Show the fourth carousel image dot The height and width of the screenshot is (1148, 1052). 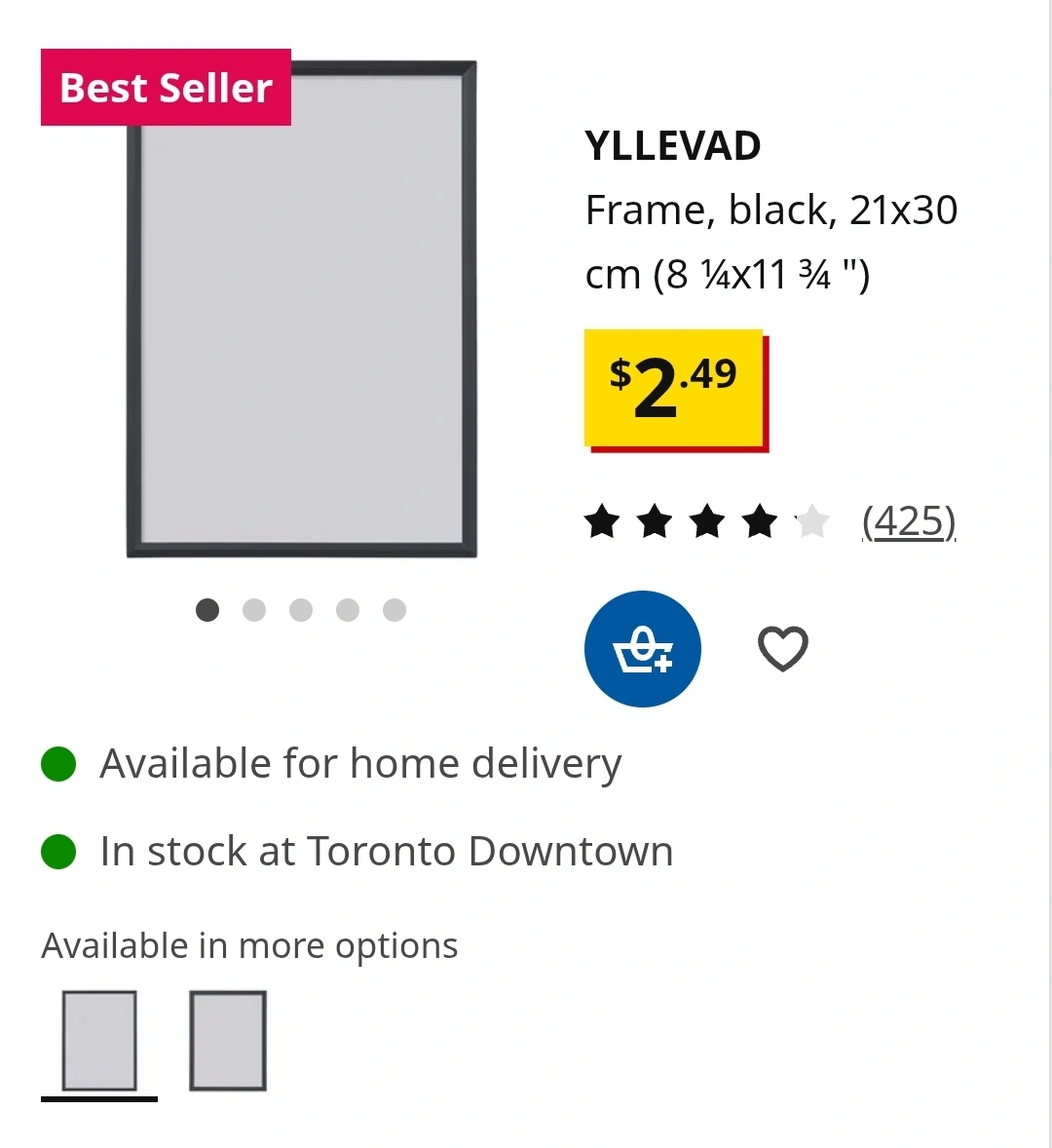348,610
